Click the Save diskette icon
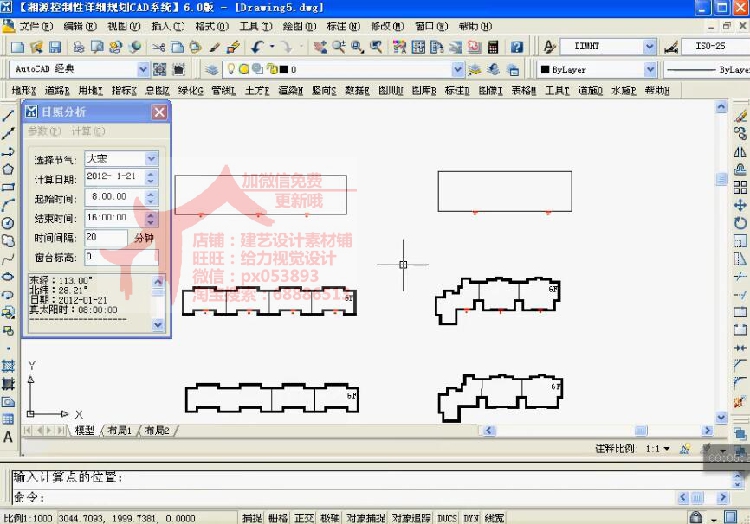750x524 pixels. coord(55,47)
